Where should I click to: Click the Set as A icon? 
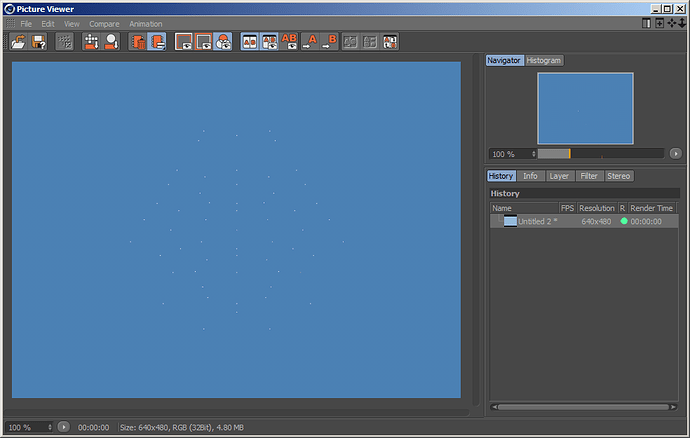(310, 42)
